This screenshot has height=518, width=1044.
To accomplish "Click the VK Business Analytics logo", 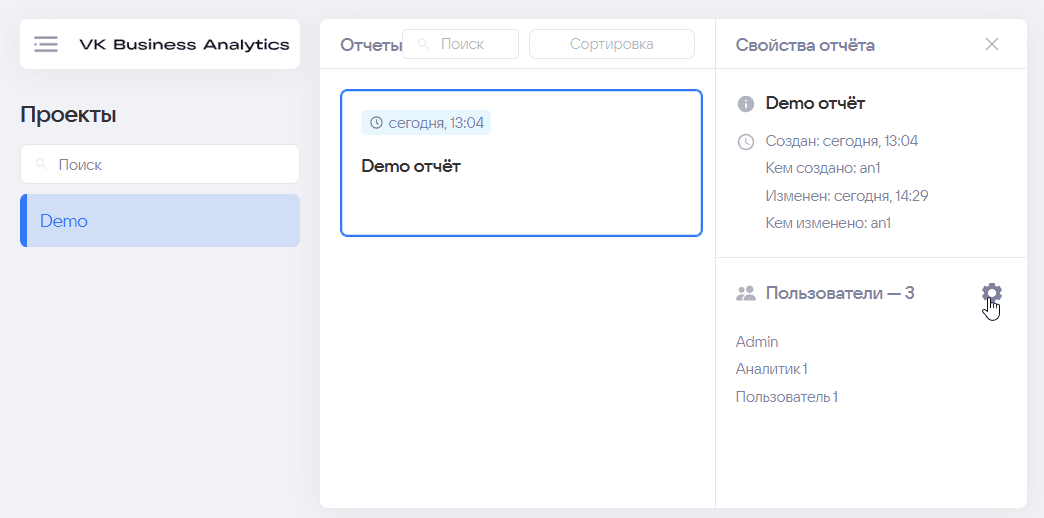I will pyautogui.click(x=184, y=45).
